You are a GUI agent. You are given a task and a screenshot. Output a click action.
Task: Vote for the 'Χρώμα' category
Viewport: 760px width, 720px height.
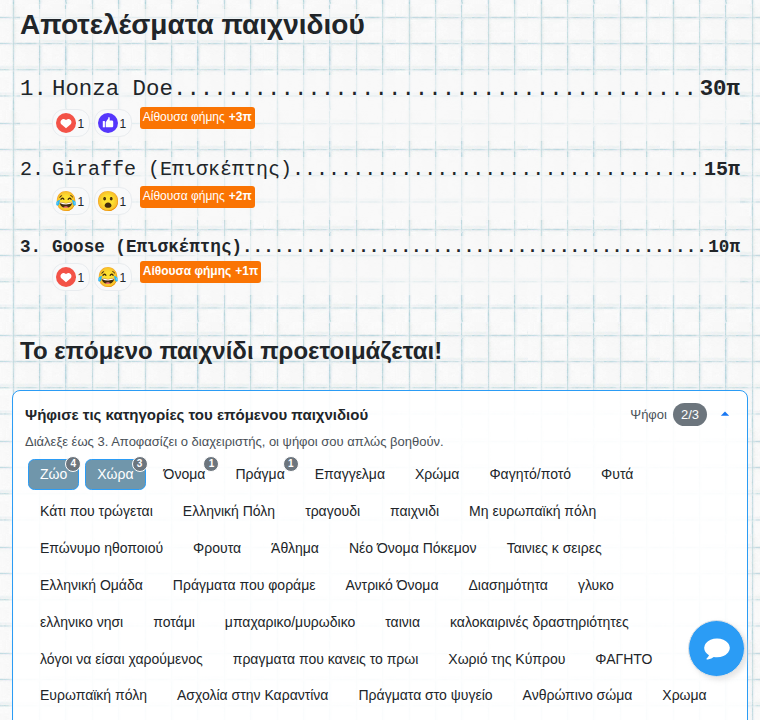[x=437, y=474]
